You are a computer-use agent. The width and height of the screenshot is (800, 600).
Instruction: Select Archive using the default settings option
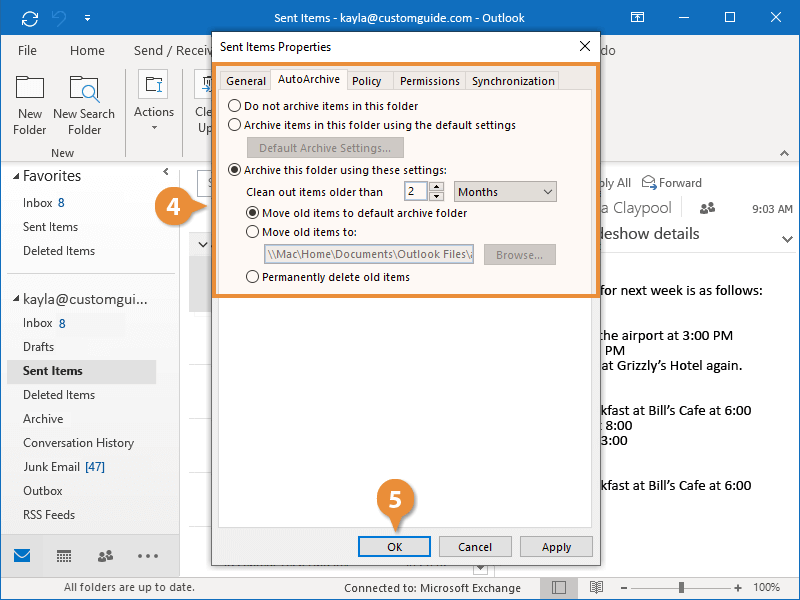pyautogui.click(x=372, y=125)
